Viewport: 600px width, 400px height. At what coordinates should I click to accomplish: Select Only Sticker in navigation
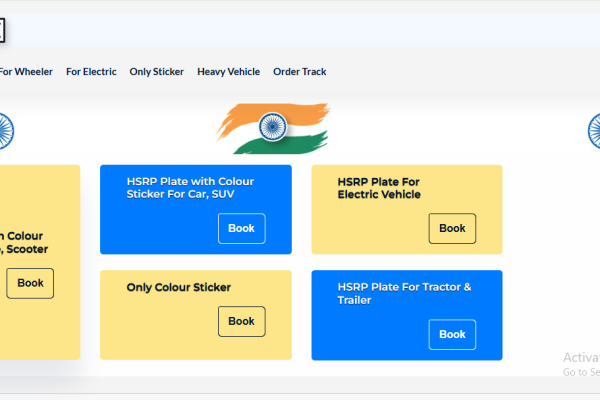tap(157, 72)
